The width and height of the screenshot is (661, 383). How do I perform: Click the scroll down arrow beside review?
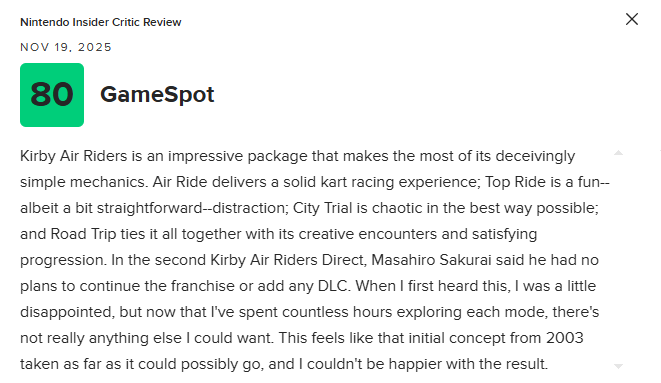point(618,366)
